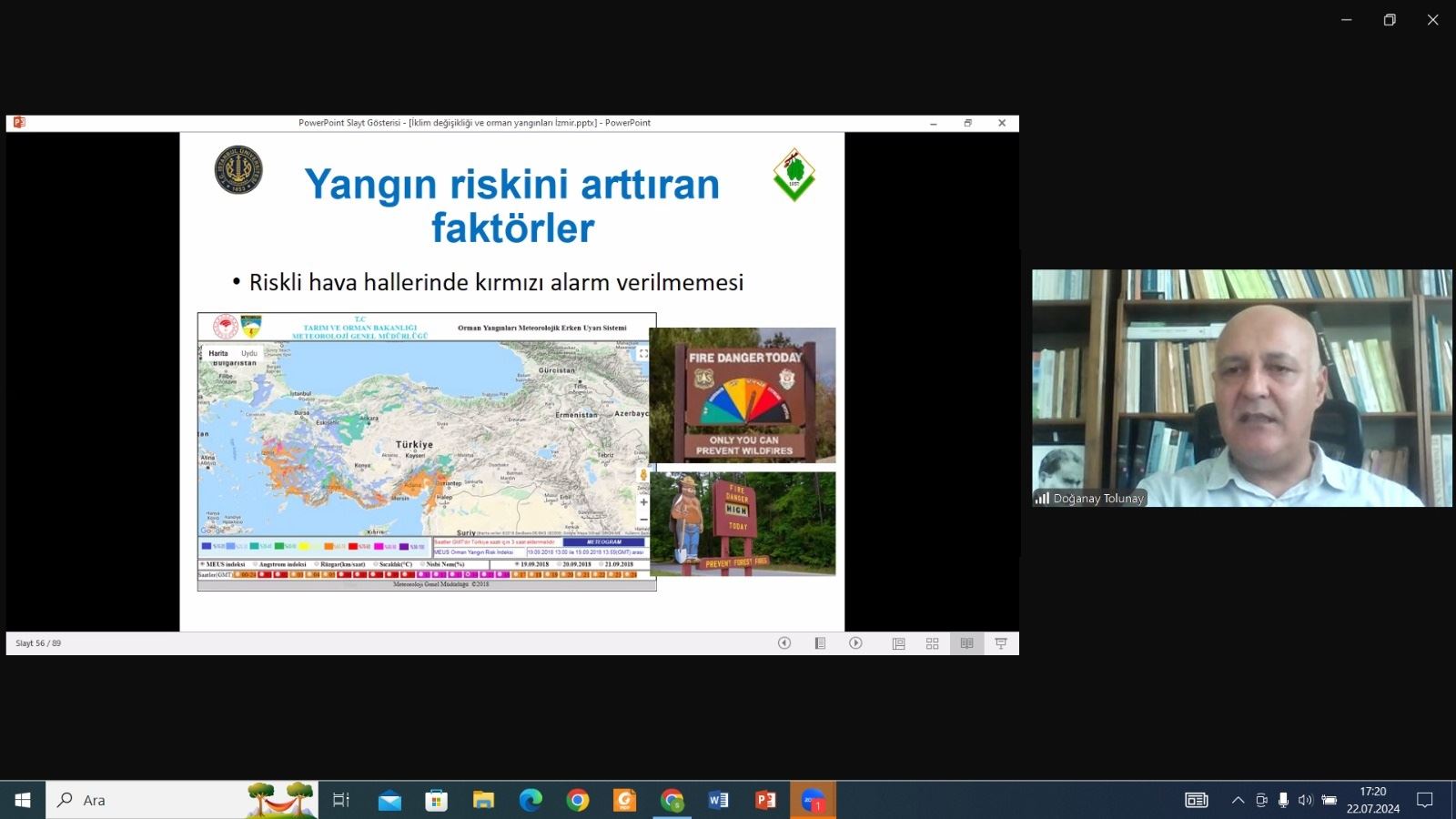1456x819 pixels.
Task: Open Microsoft Word from the taskbar
Action: click(x=718, y=800)
